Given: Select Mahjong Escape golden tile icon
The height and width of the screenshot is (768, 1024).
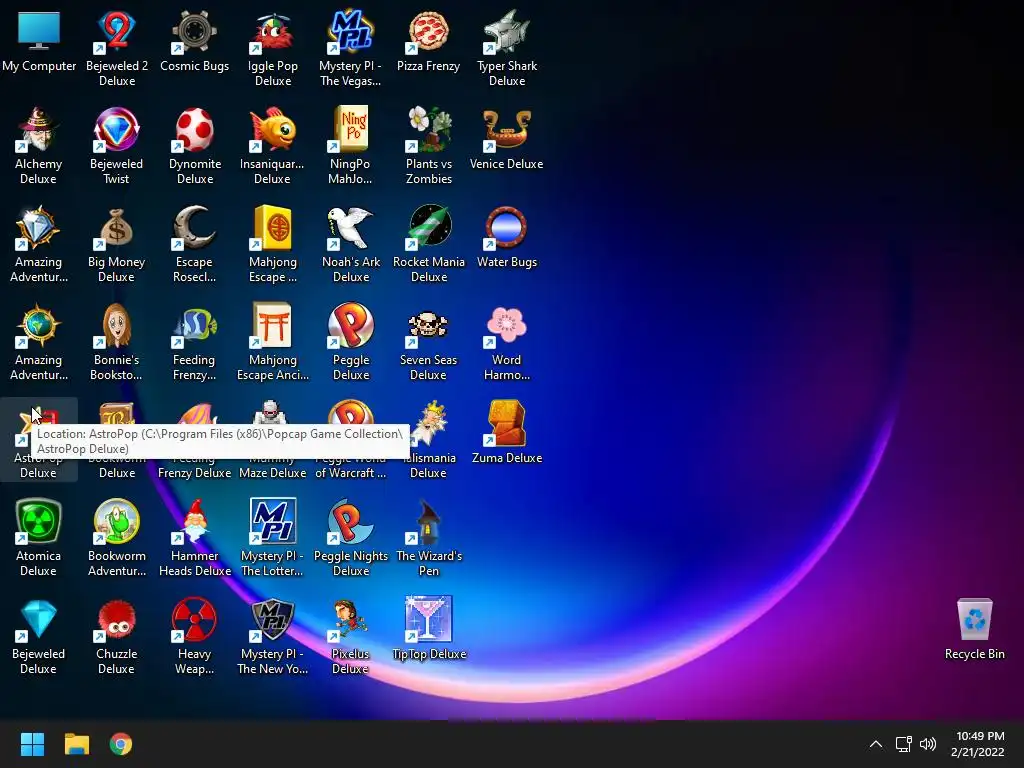Looking at the screenshot, I should [x=273, y=227].
